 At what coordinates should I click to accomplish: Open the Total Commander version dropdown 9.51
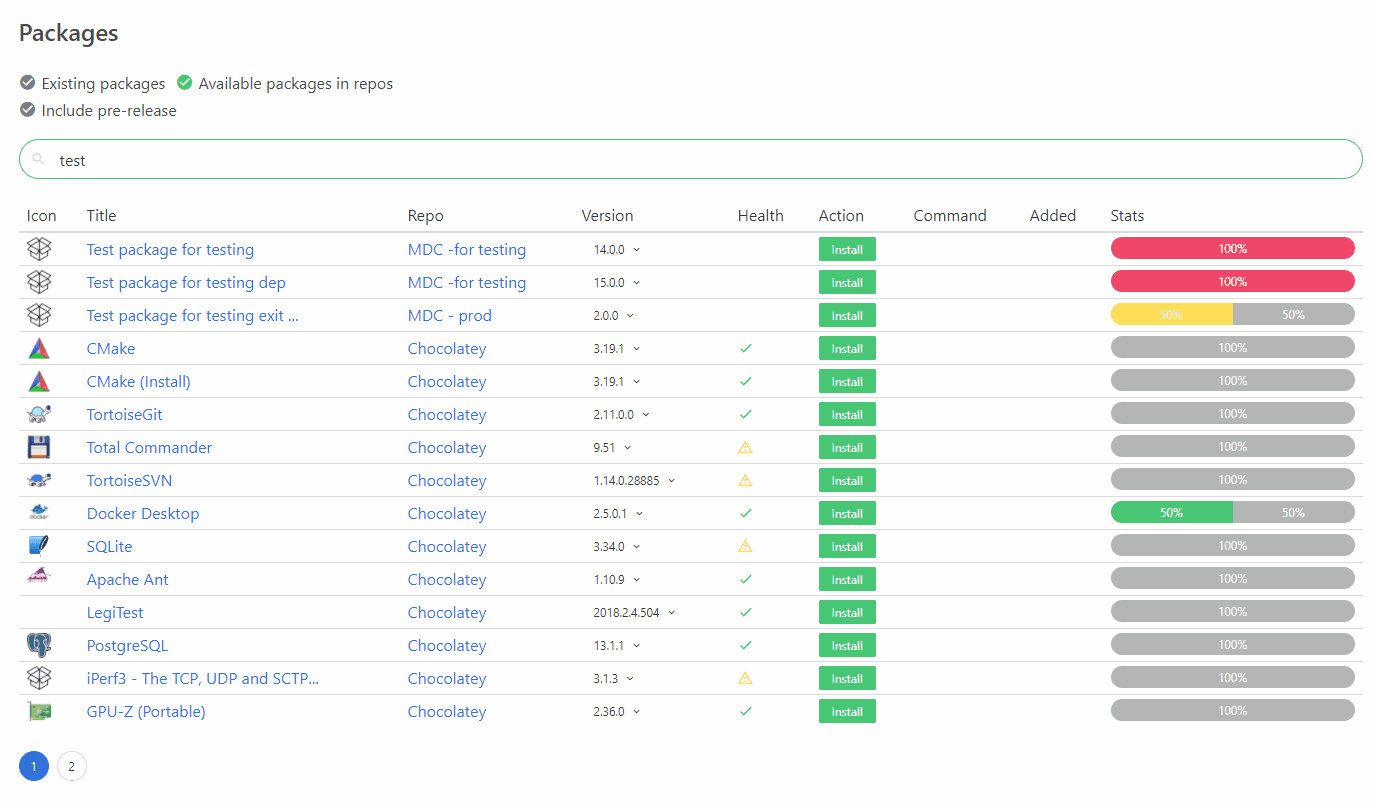tap(613, 447)
